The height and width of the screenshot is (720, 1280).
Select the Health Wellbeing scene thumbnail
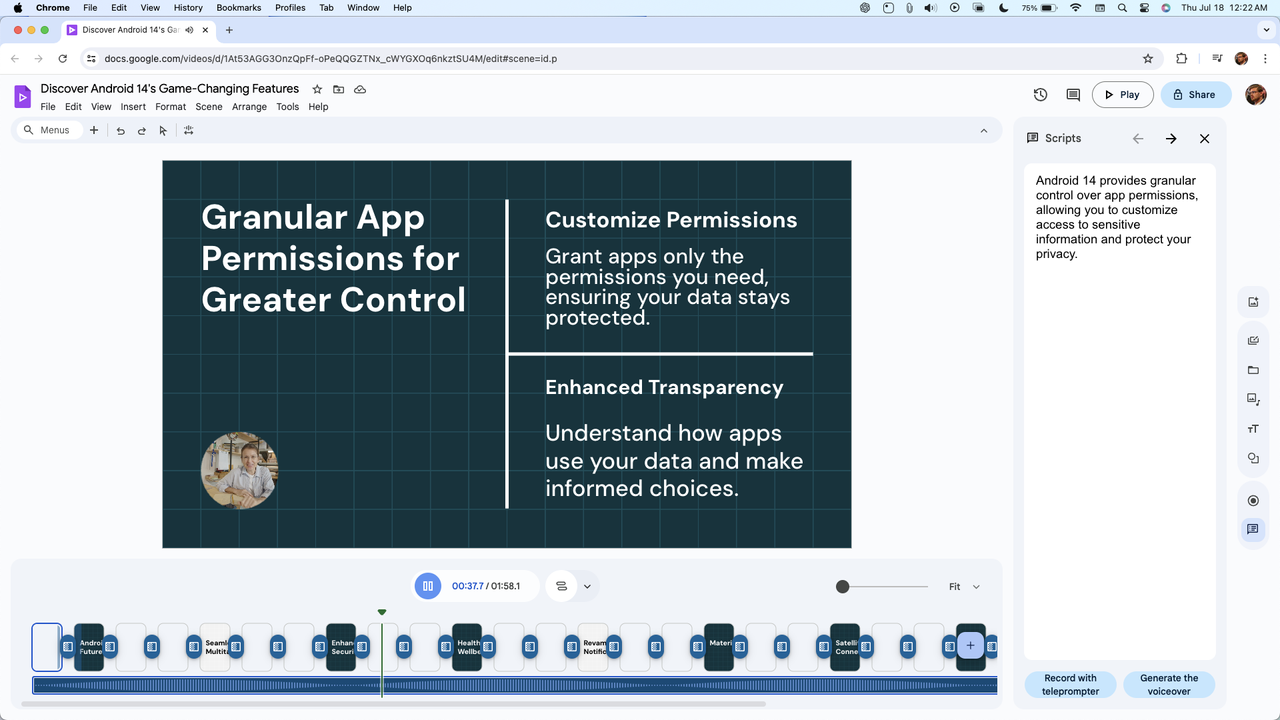(x=468, y=647)
